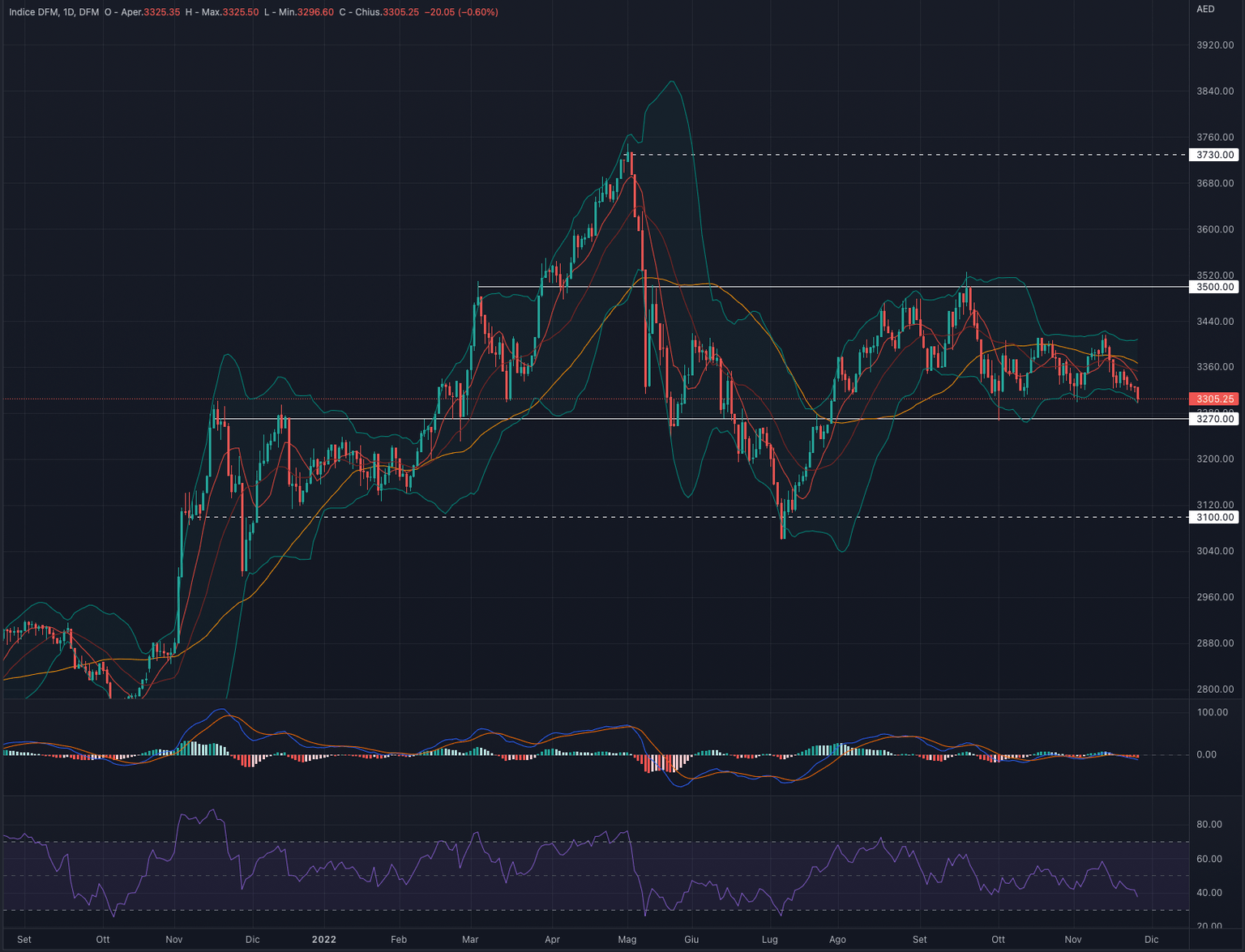Select the Max. high value 3325.50
Viewport: 1245px width, 952px height.
(x=242, y=12)
